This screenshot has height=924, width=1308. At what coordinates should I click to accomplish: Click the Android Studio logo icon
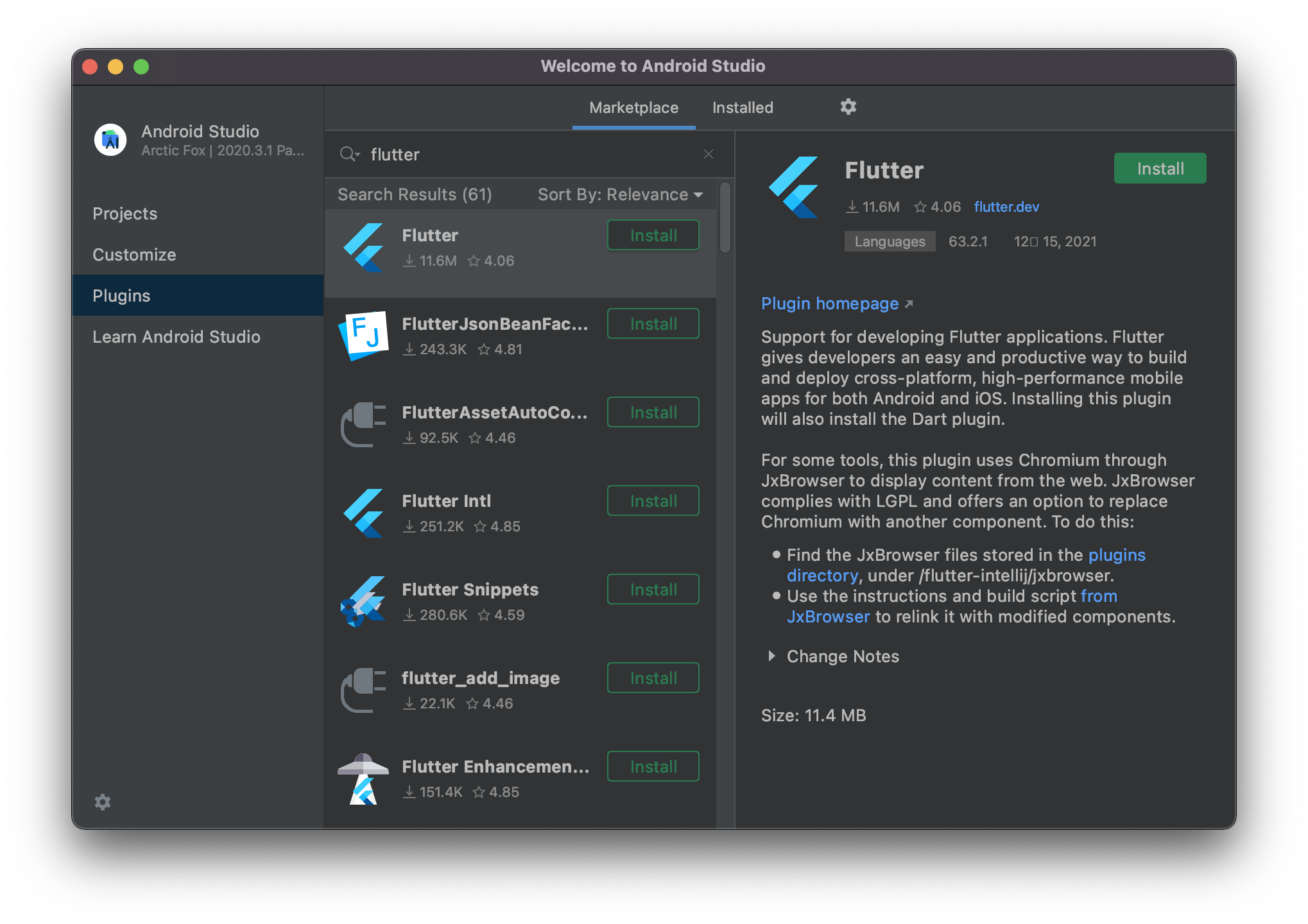[110, 140]
